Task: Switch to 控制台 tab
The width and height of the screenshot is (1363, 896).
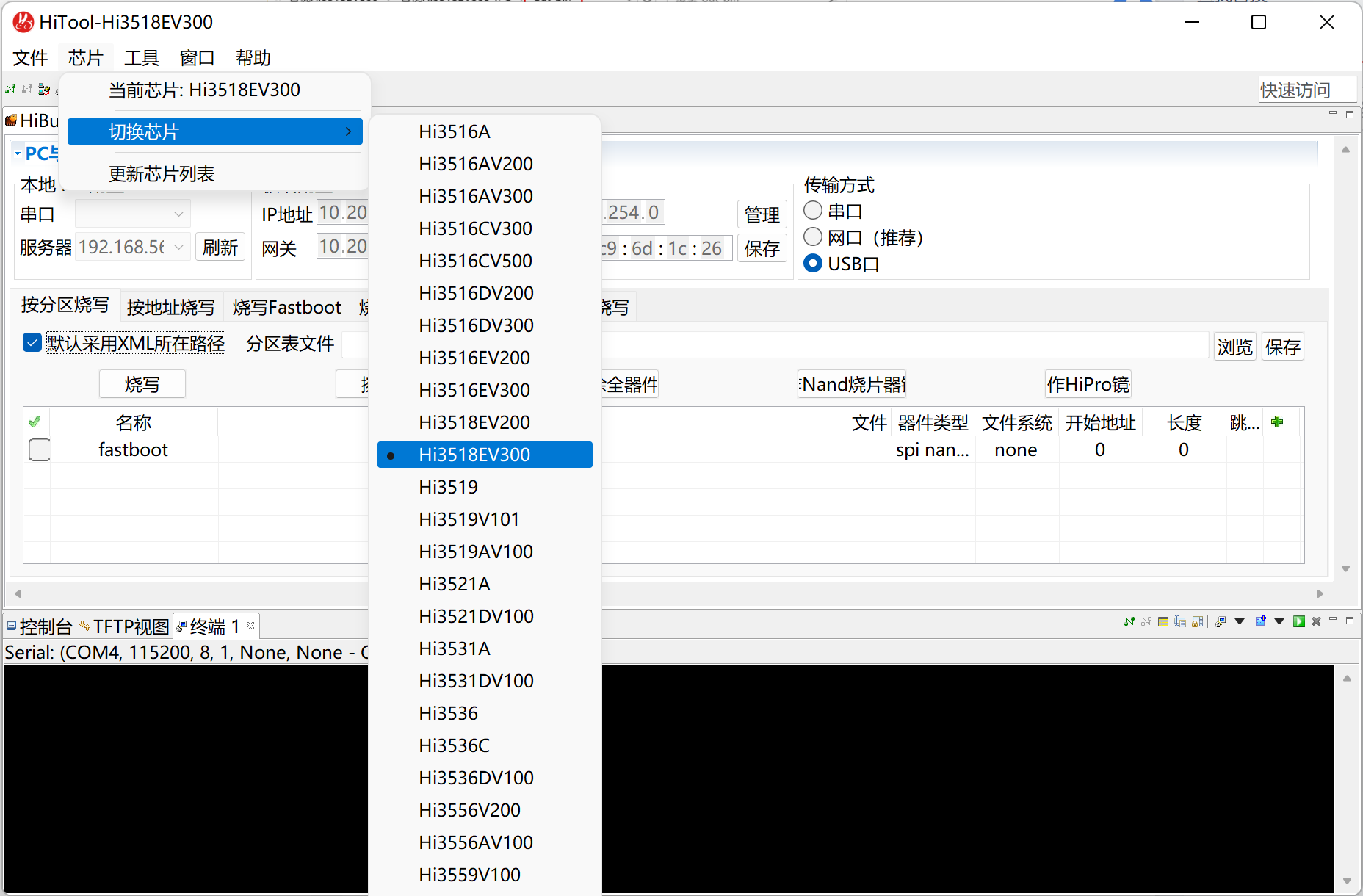Action: pyautogui.click(x=40, y=626)
